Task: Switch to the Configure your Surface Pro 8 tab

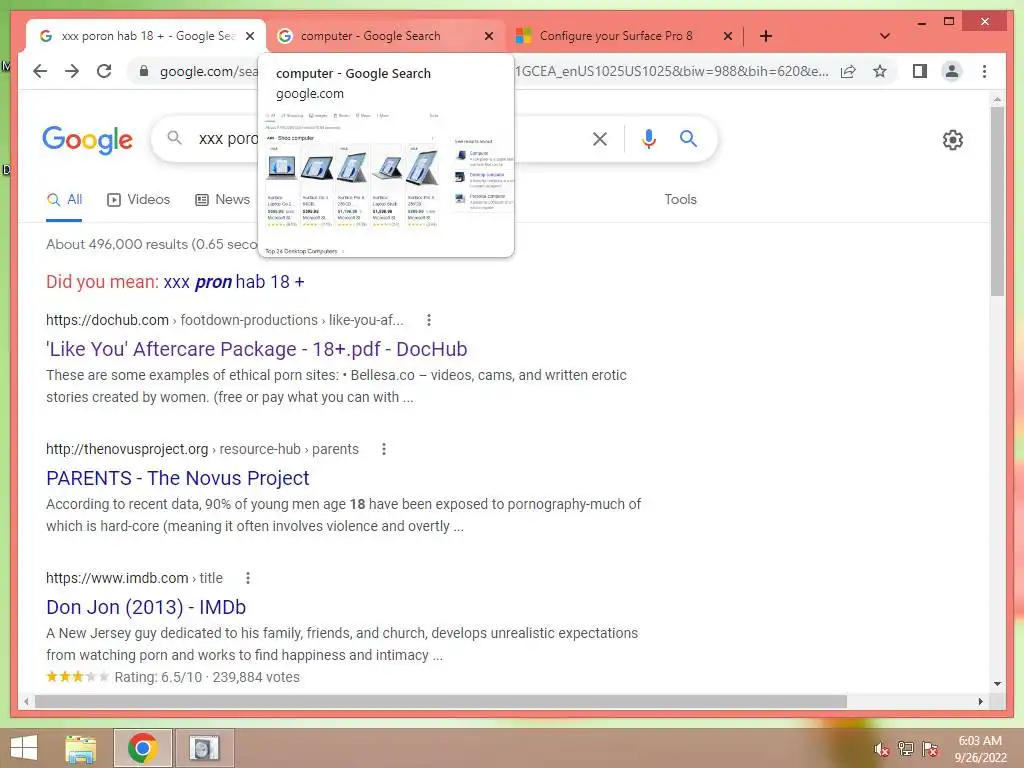Action: click(x=614, y=36)
